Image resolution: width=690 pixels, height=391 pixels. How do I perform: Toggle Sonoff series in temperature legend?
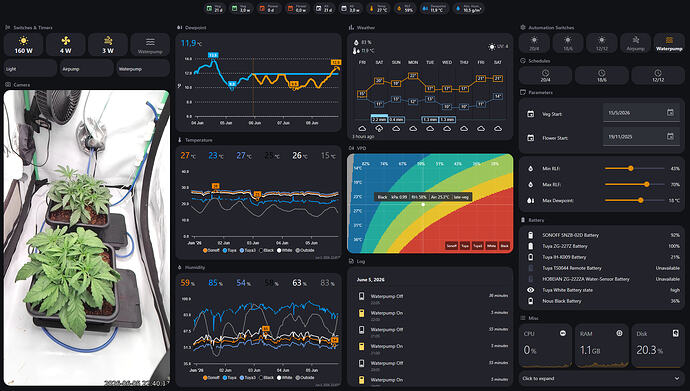tap(211, 250)
